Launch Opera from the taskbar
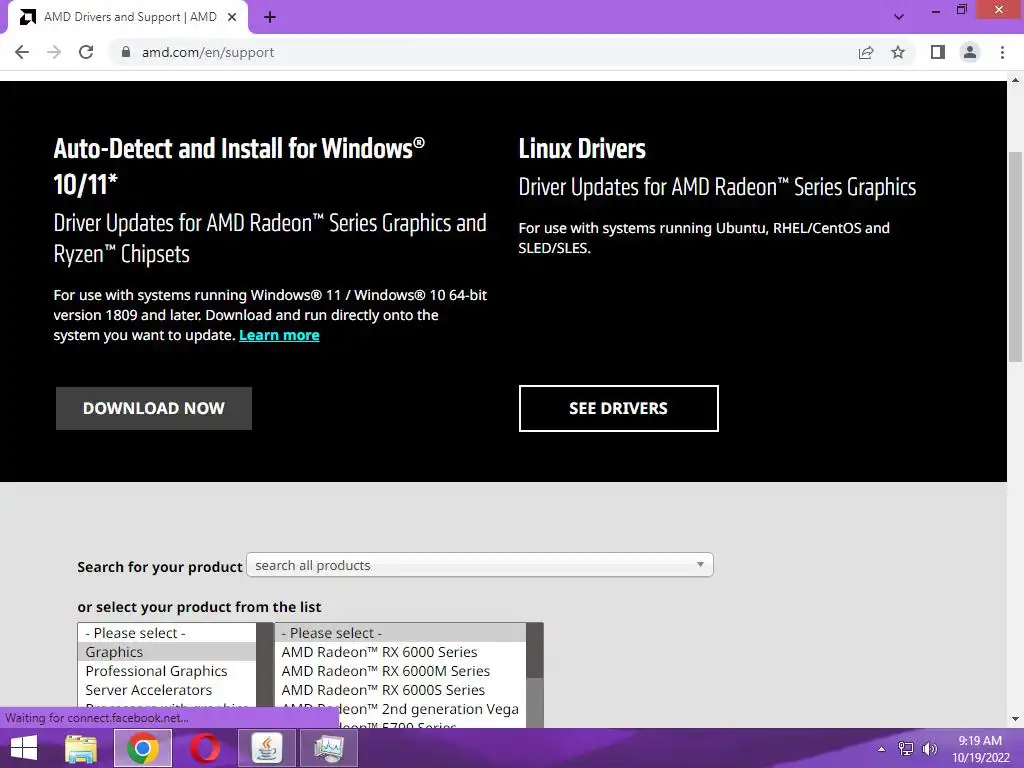Viewport: 1024px width, 768px height. 204,748
